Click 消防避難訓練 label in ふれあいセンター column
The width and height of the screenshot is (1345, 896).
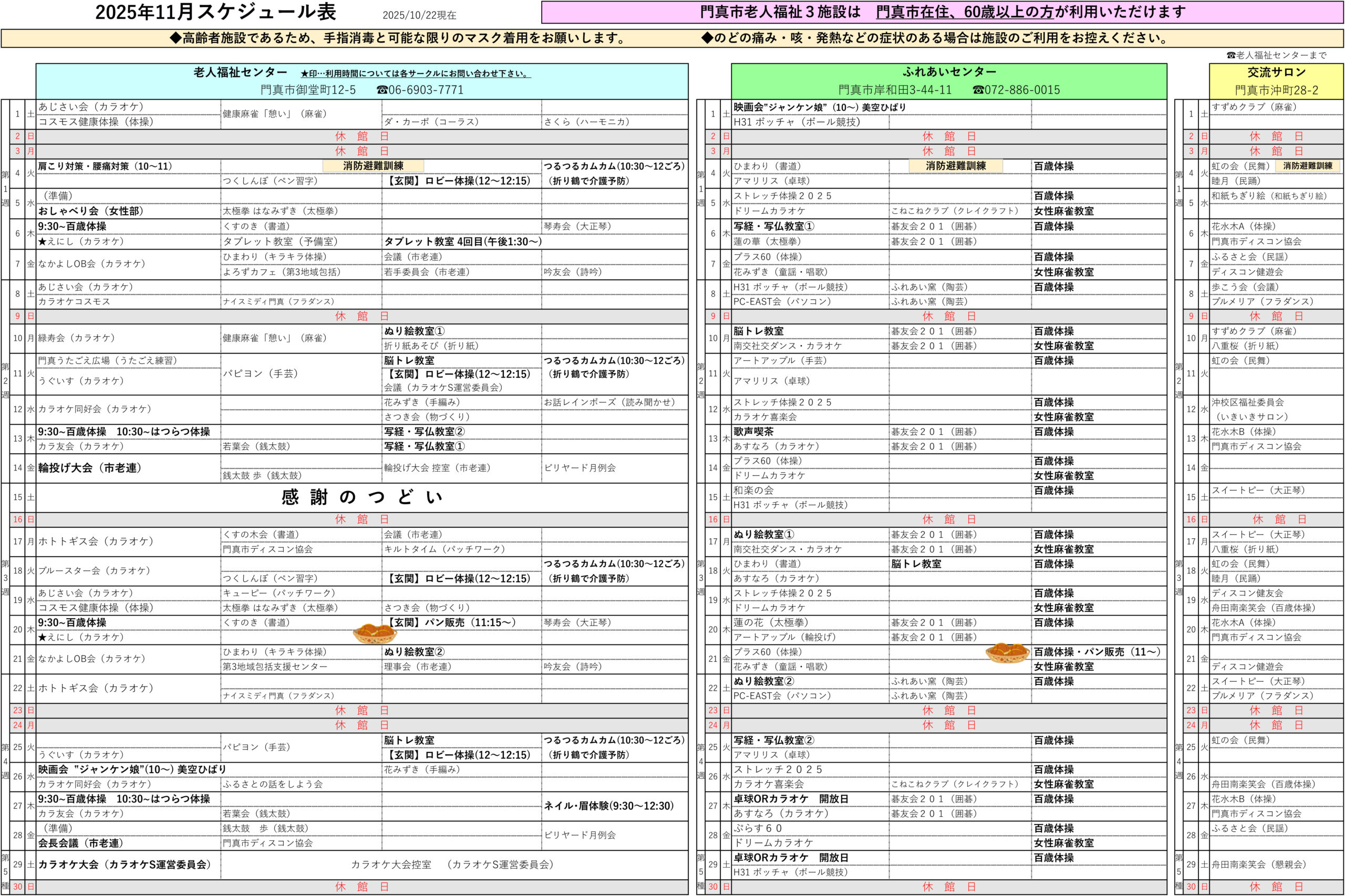(x=955, y=166)
